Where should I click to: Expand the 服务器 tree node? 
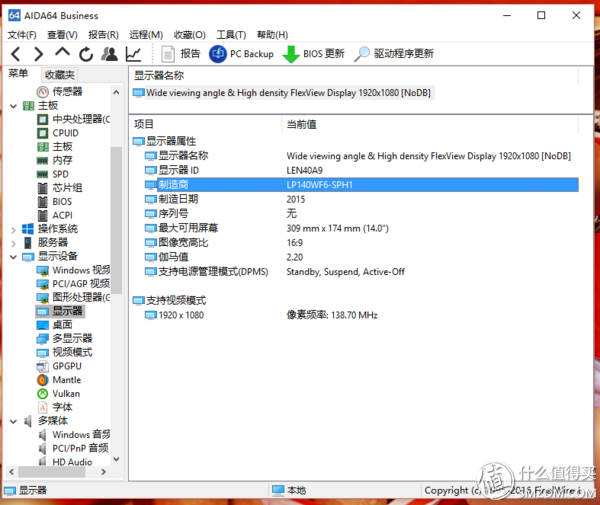click(13, 243)
